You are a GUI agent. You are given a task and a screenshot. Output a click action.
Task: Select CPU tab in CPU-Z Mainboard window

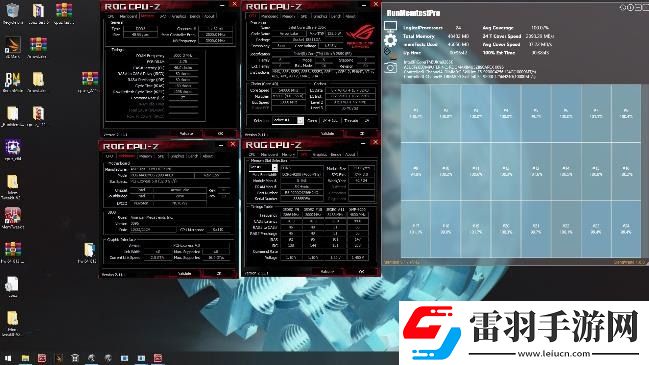[x=109, y=156]
